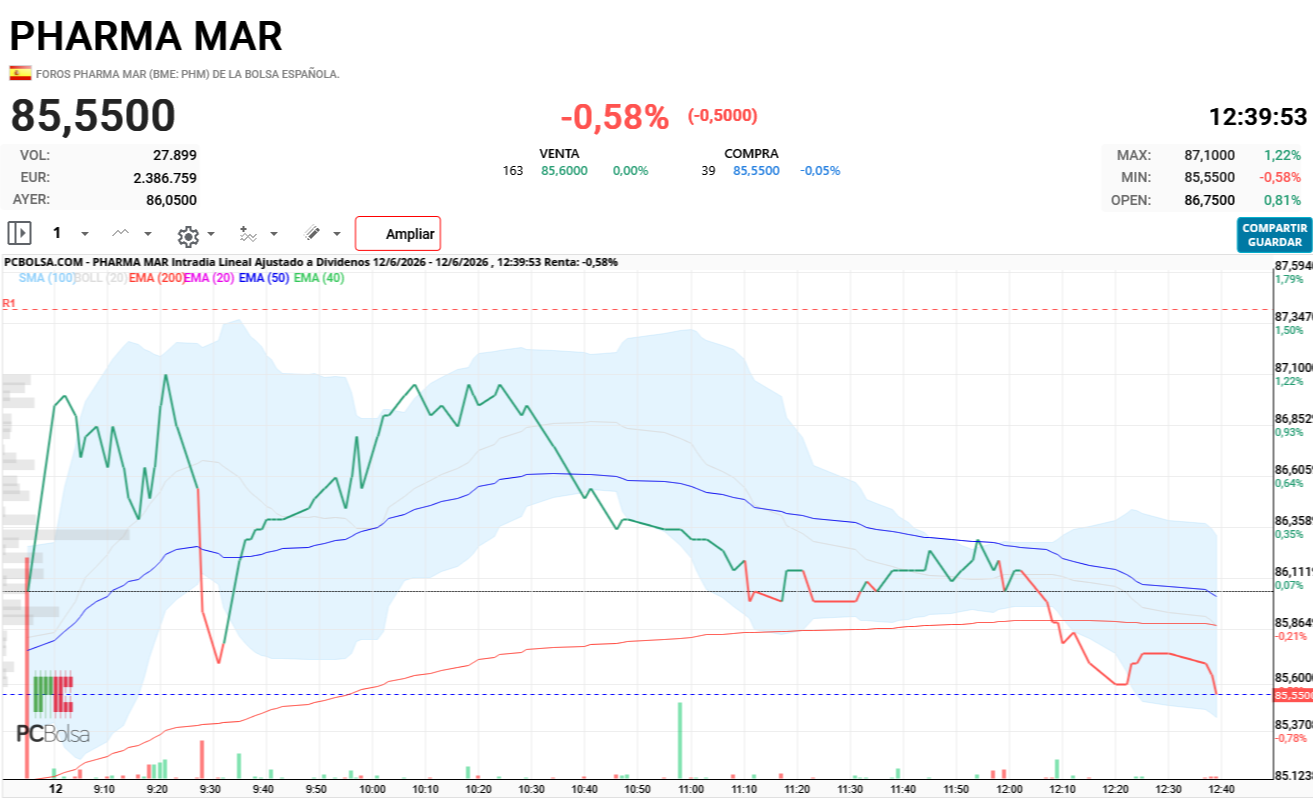Click the Compartir Guardar button
1313x798 pixels.
(x=1274, y=235)
